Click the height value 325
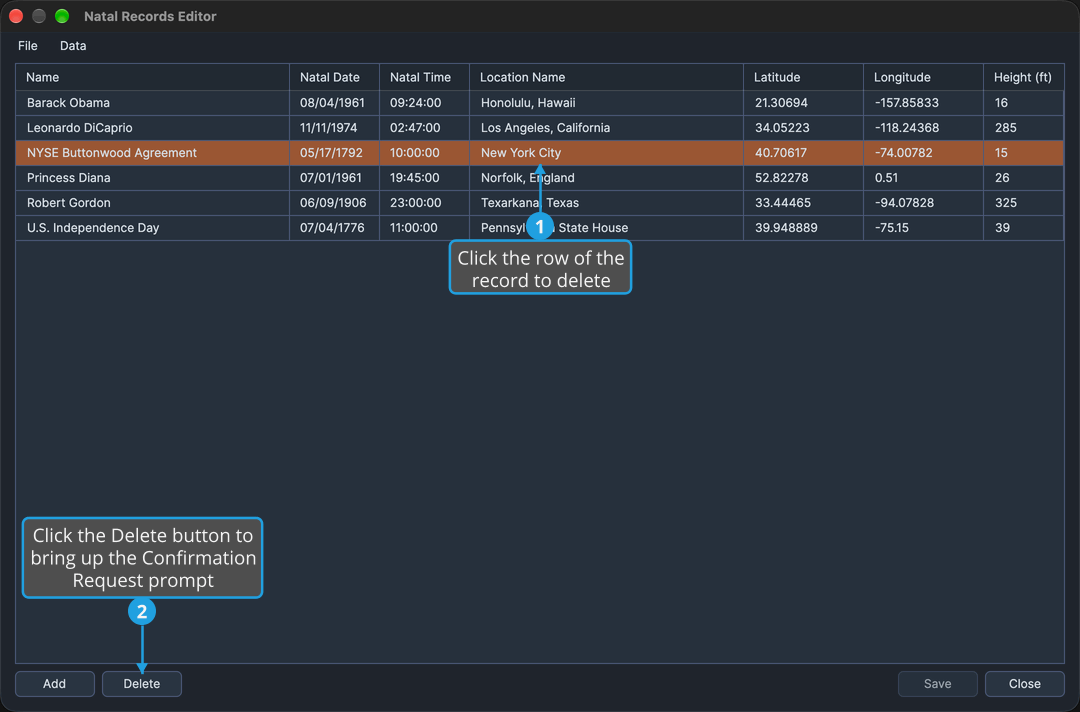 coord(1024,203)
